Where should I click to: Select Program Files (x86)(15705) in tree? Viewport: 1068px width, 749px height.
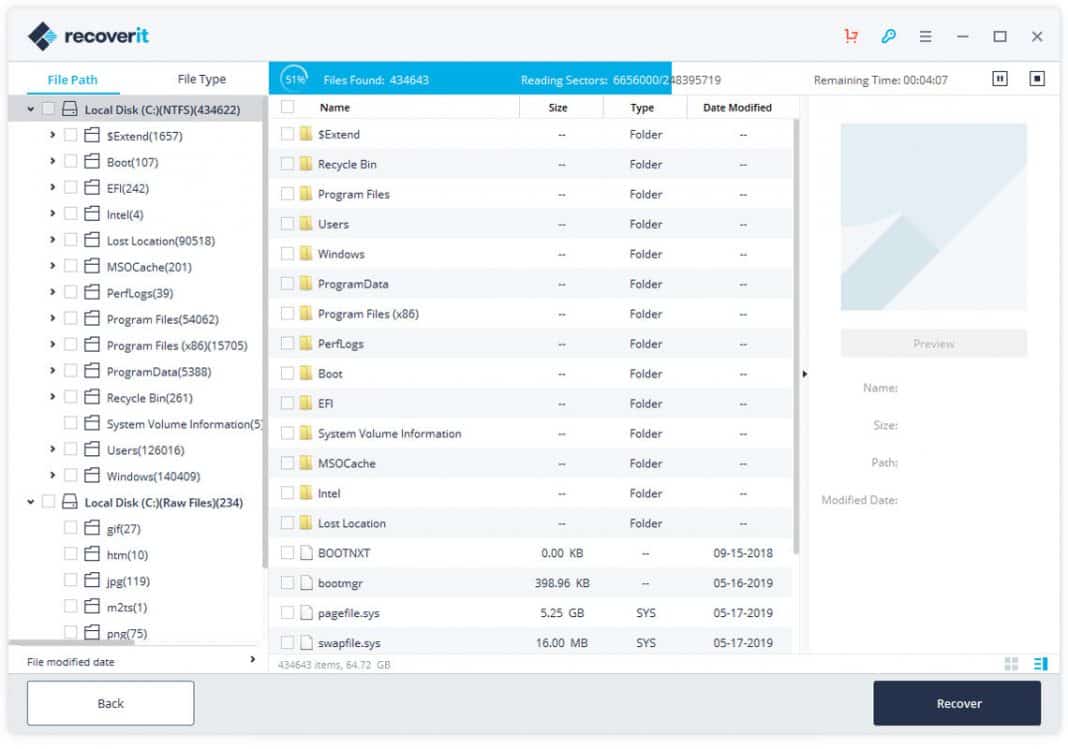click(x=177, y=345)
